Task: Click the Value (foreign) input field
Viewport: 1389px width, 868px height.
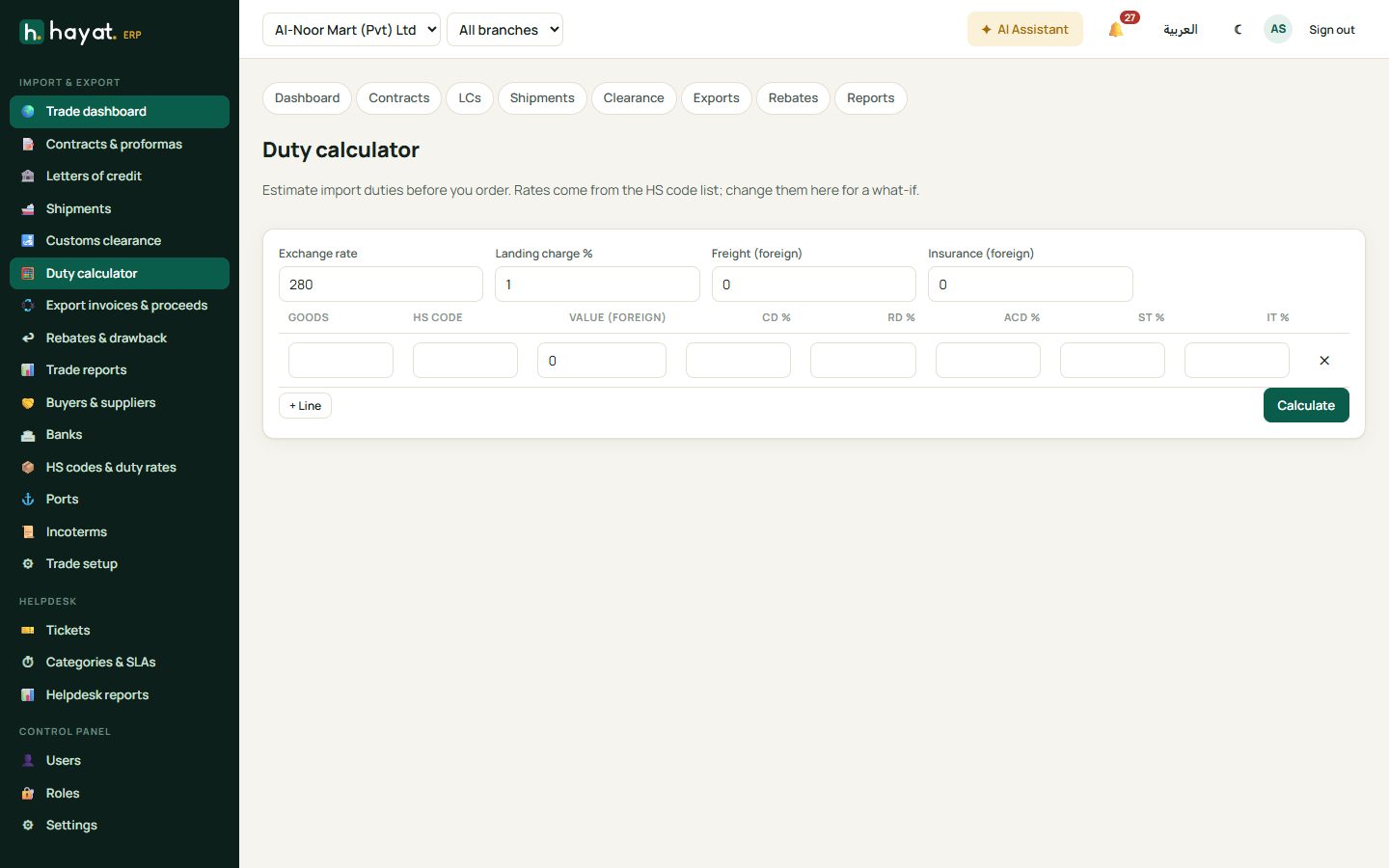Action: pyautogui.click(x=602, y=361)
